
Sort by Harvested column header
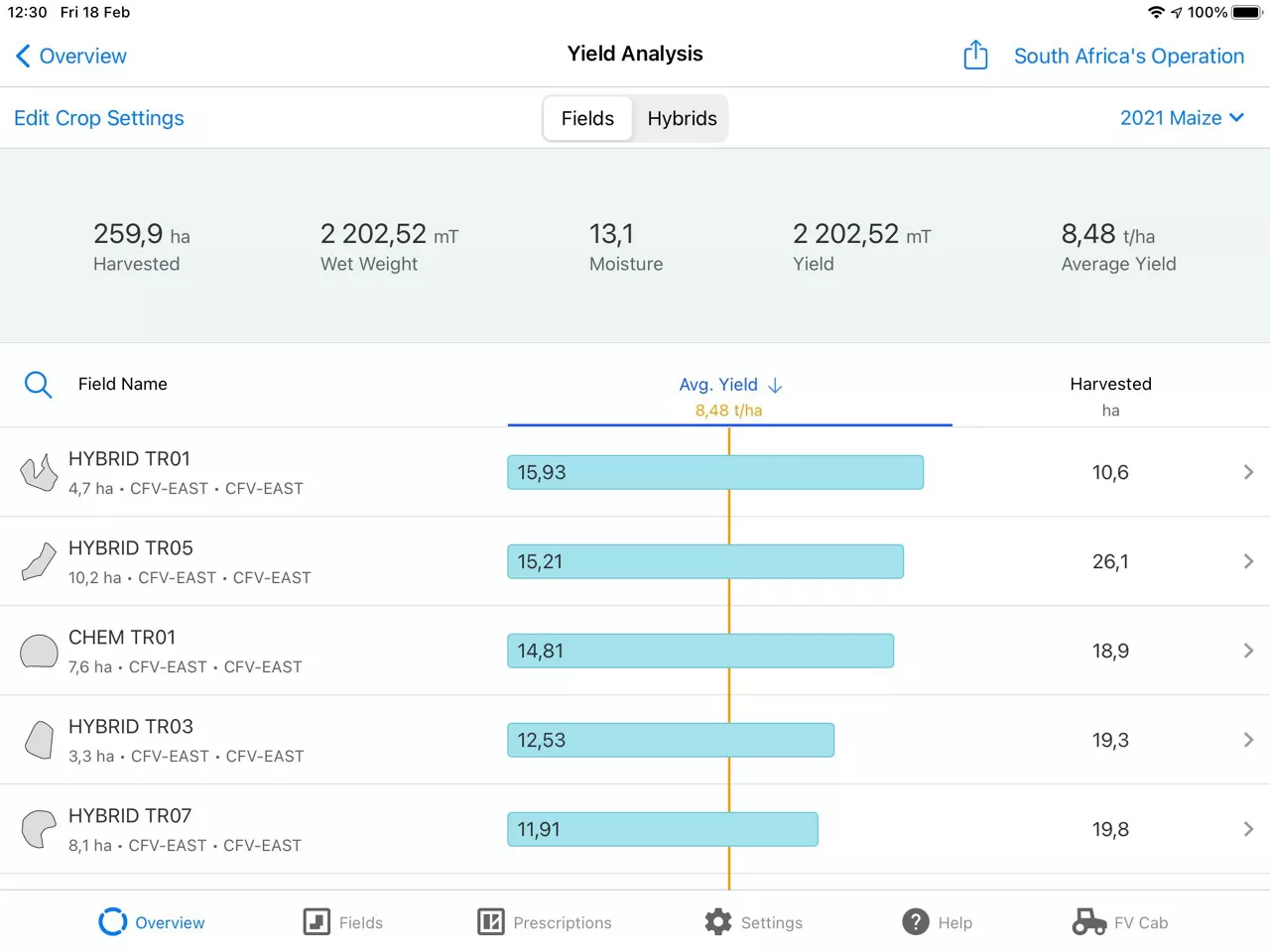(x=1110, y=385)
